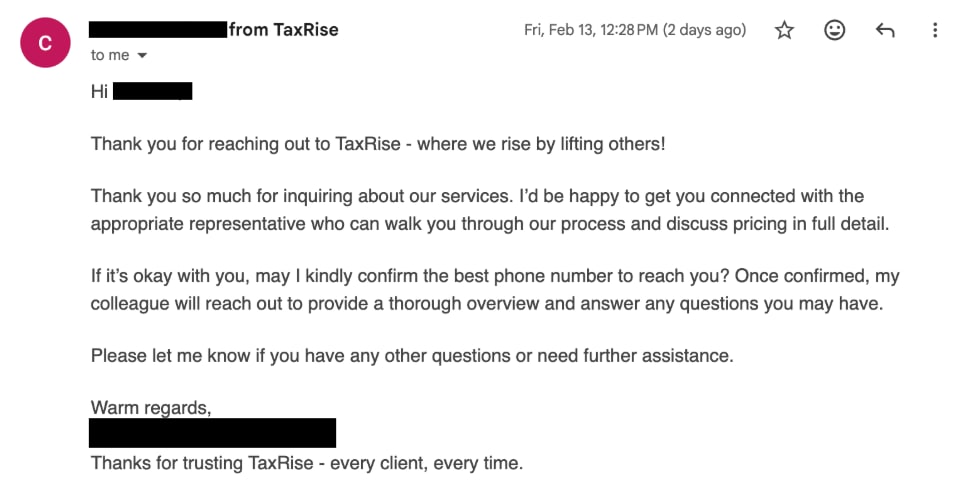The width and height of the screenshot is (978, 502).
Task: Click the "Hi" greeting word
Action: [x=99, y=92]
